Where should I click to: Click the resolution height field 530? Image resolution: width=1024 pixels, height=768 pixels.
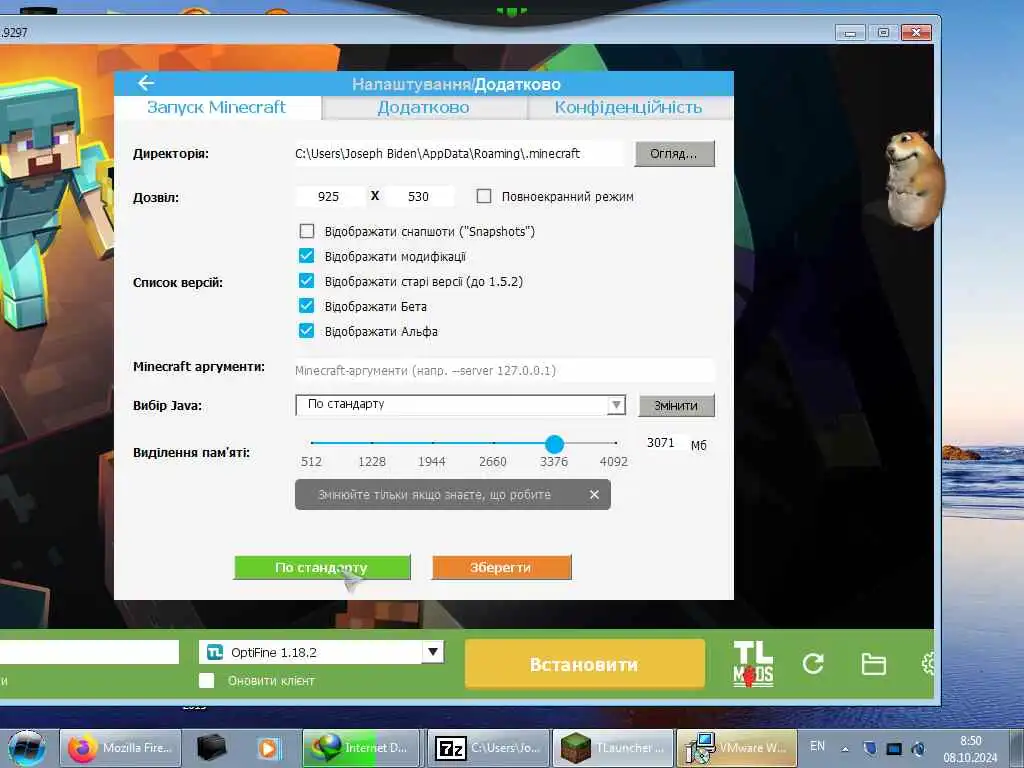(x=419, y=197)
